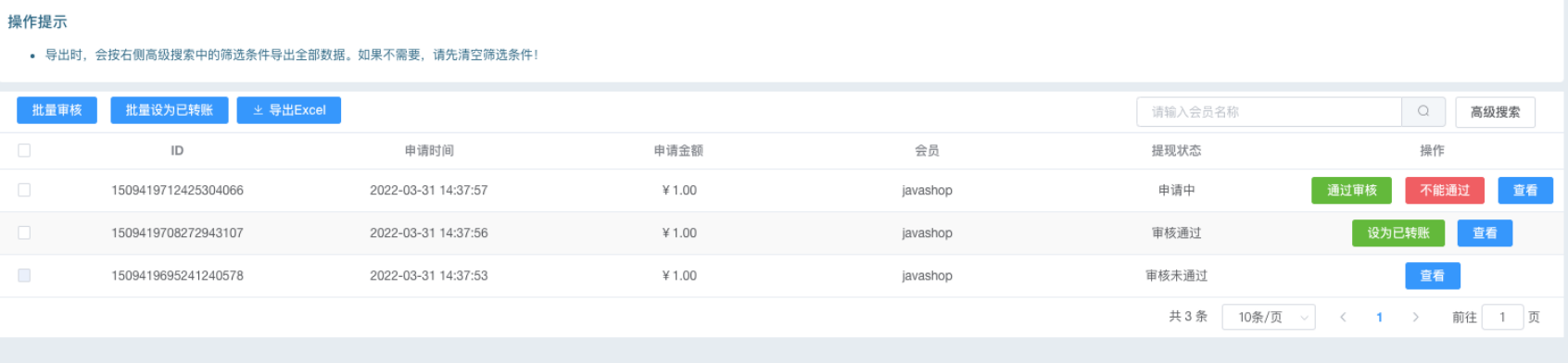Click the 申请时间 column header
1568x363 pixels.
429,150
